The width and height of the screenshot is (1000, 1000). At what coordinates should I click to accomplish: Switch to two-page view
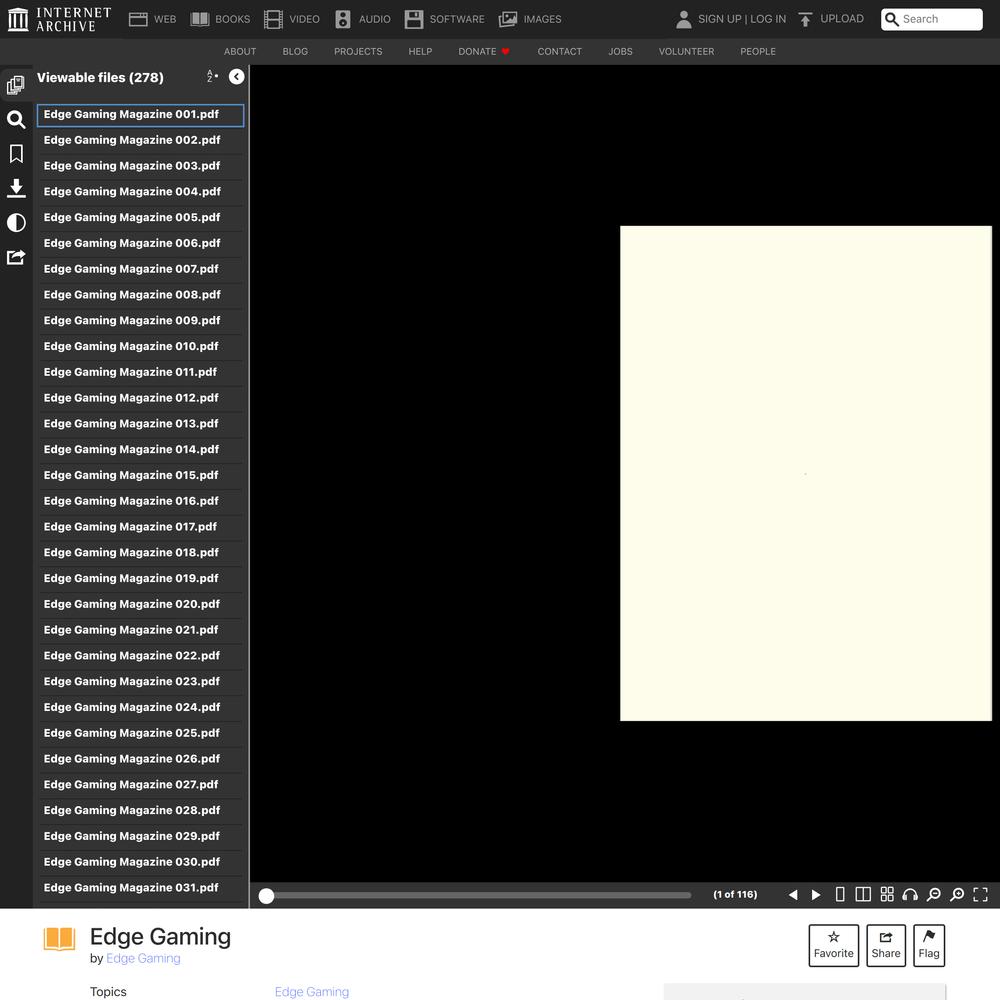[863, 895]
